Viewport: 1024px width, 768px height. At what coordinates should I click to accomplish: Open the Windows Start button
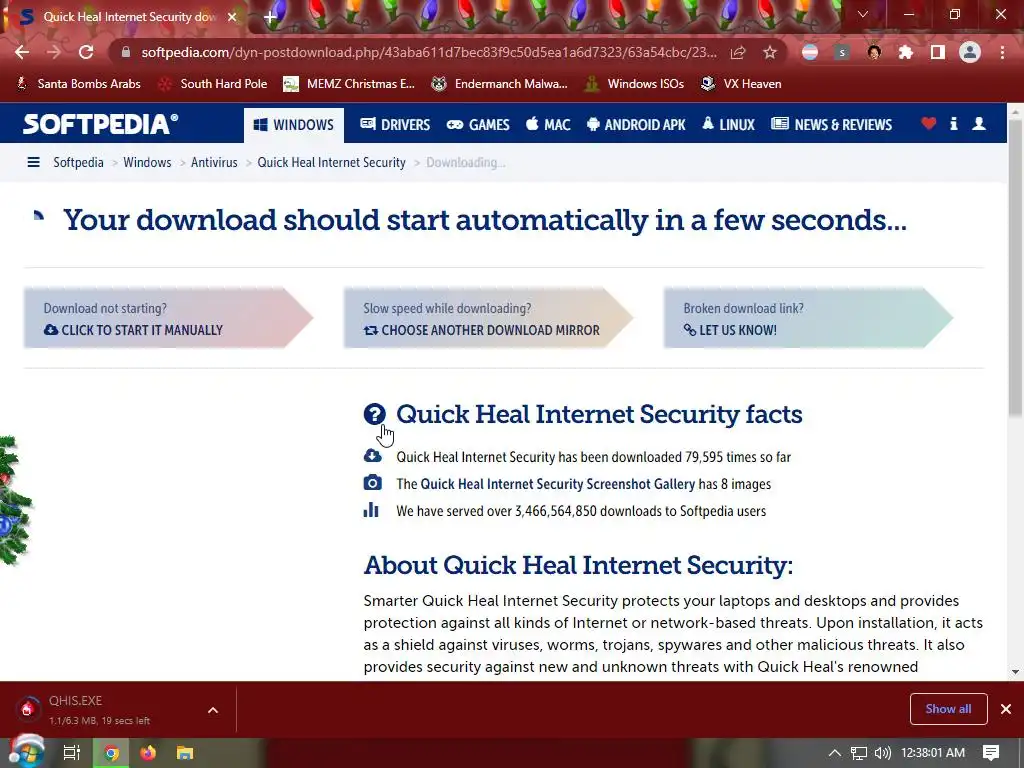[x=26, y=752]
